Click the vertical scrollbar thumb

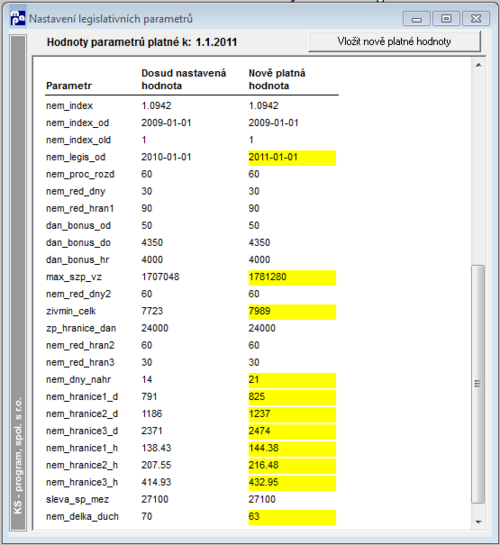(x=478, y=384)
